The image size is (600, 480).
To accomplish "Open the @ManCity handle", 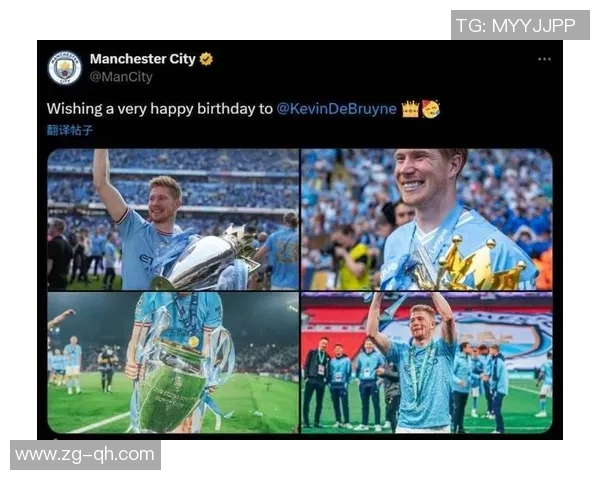I will click(x=121, y=77).
